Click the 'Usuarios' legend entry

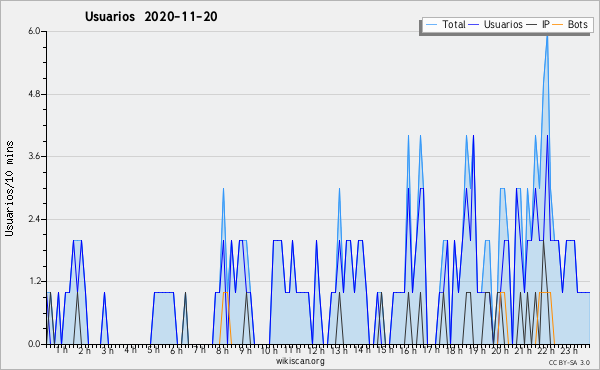496,24
